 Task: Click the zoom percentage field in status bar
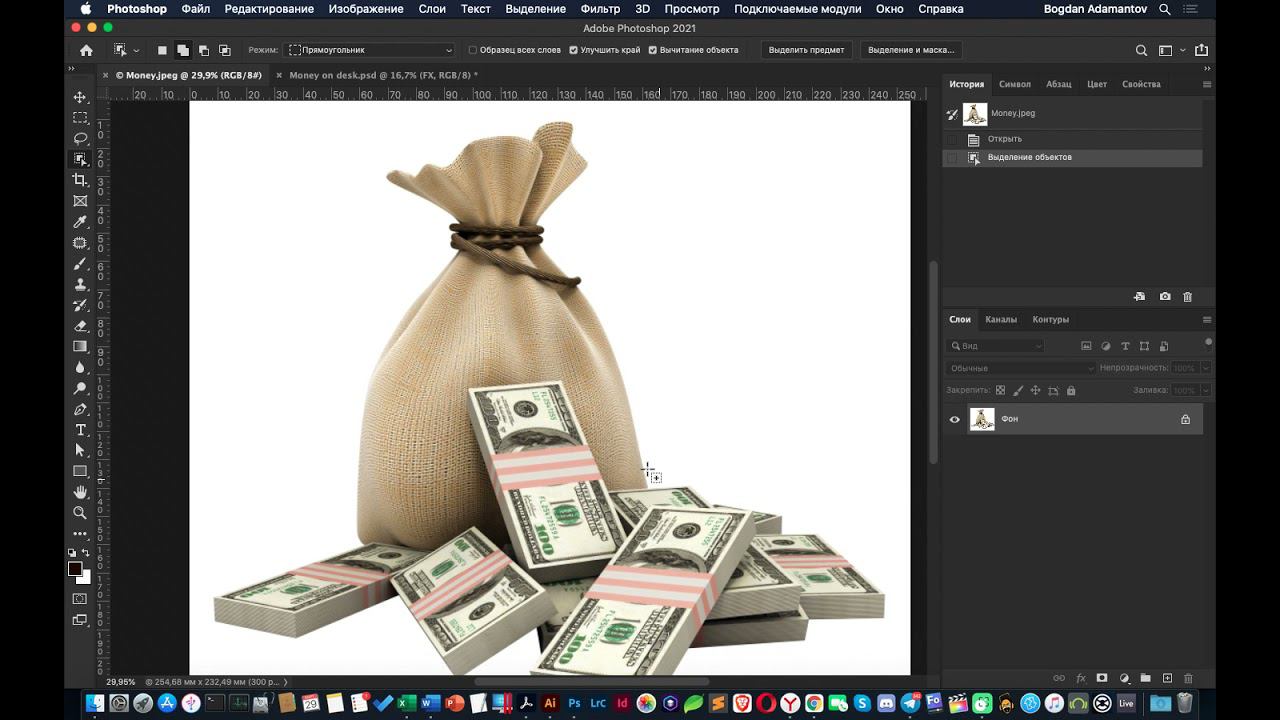(x=121, y=682)
